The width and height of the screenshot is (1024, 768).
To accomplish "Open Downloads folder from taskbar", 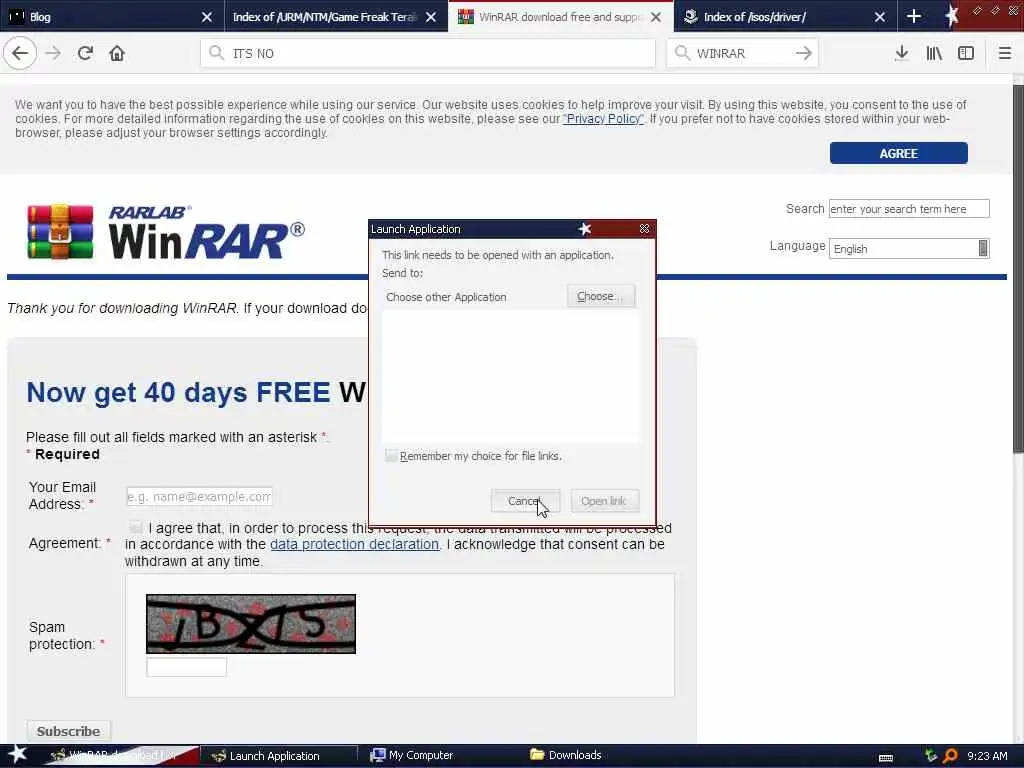I will click(566, 755).
